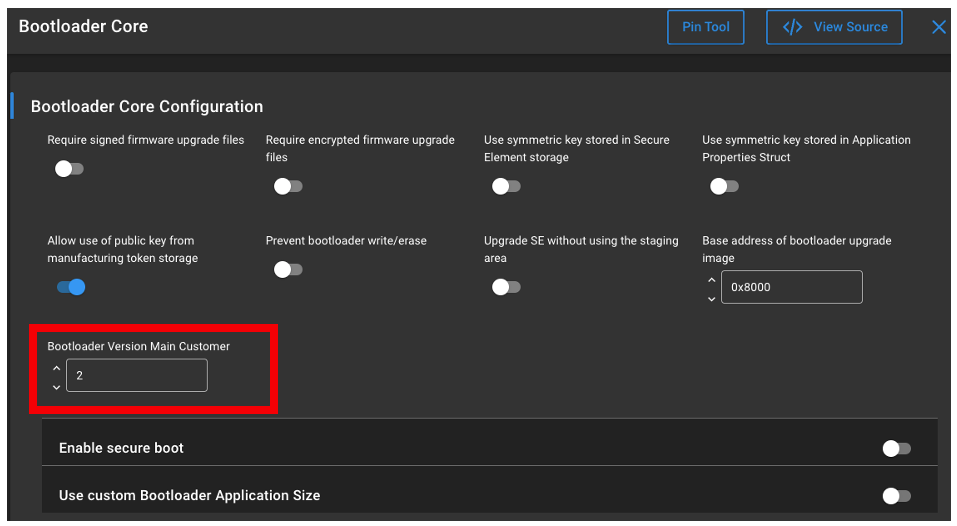The height and width of the screenshot is (526, 957).
Task: Turn on the Enable secure boot switch
Action: pyautogui.click(x=896, y=448)
